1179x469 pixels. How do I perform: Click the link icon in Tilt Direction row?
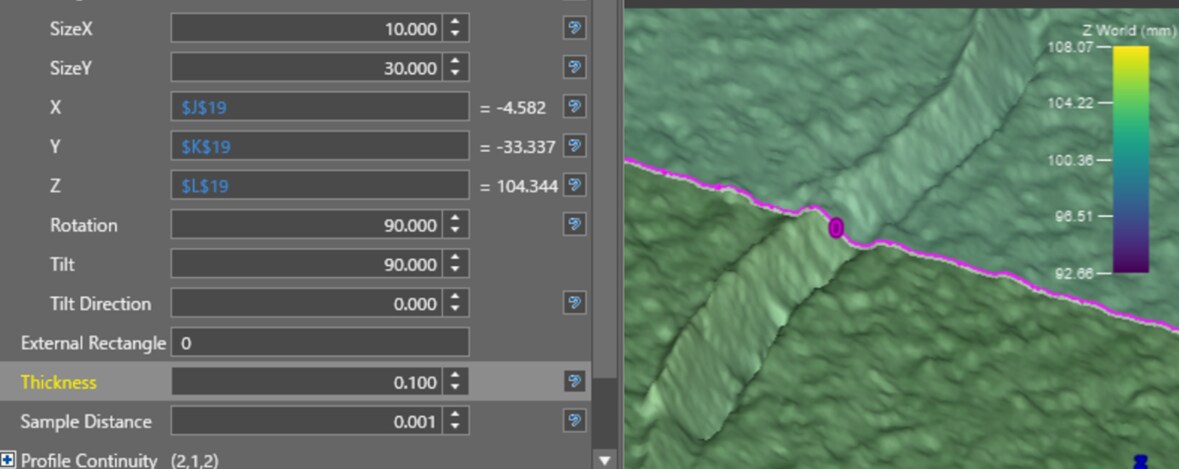[x=574, y=303]
